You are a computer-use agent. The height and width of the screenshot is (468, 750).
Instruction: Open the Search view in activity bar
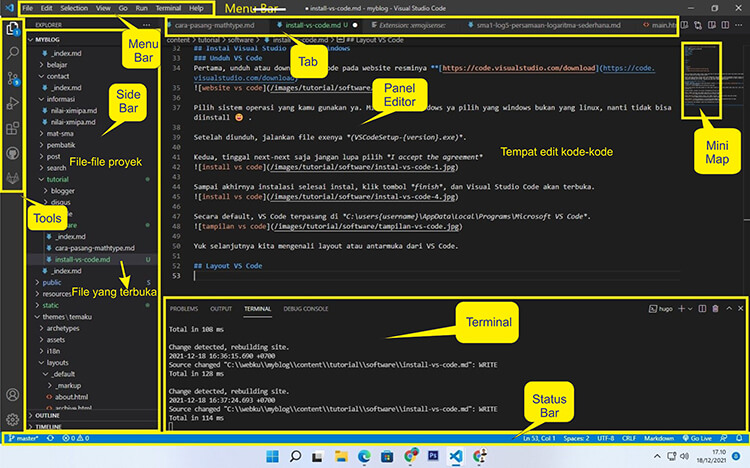(12, 53)
